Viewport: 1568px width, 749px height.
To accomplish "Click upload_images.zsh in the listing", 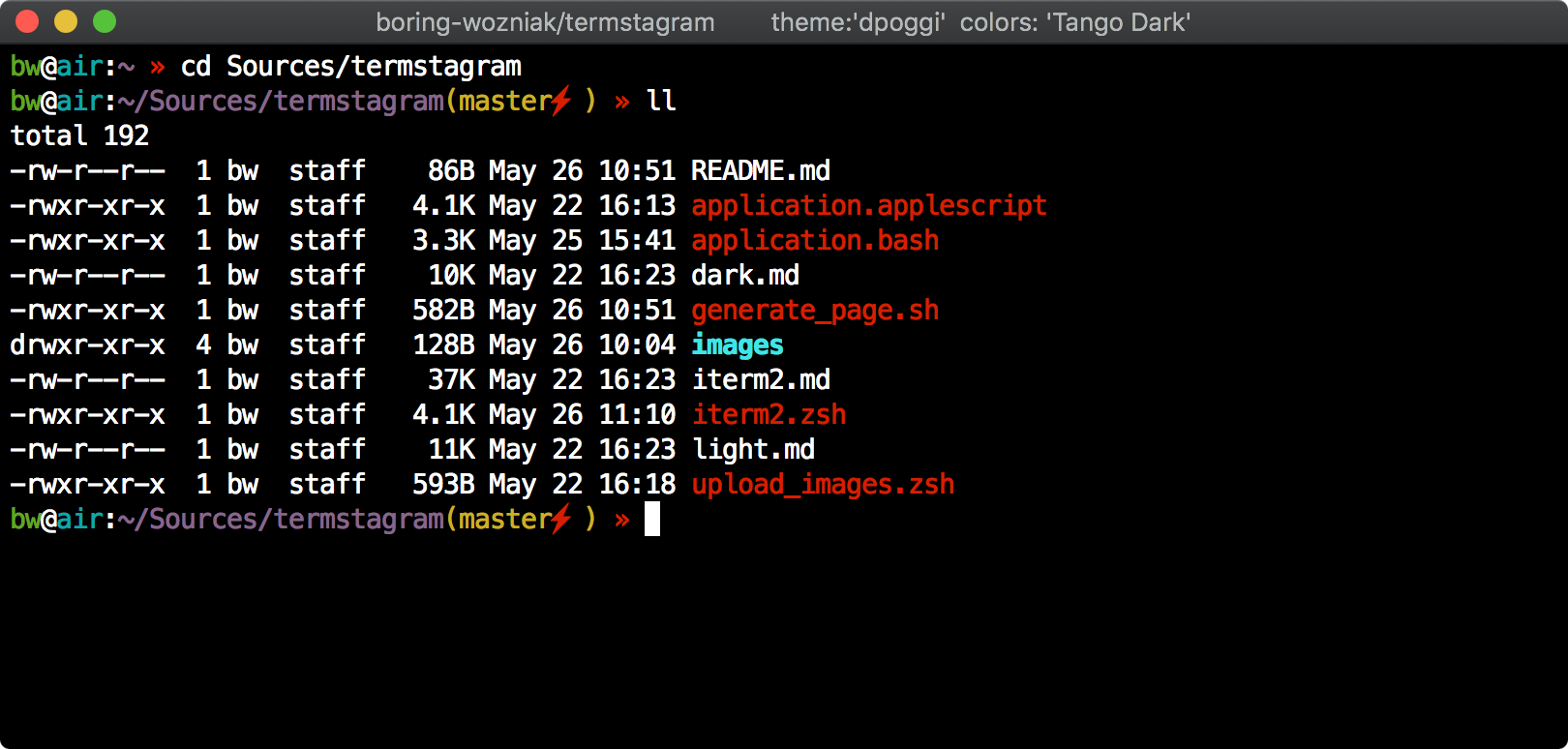I will (x=822, y=485).
